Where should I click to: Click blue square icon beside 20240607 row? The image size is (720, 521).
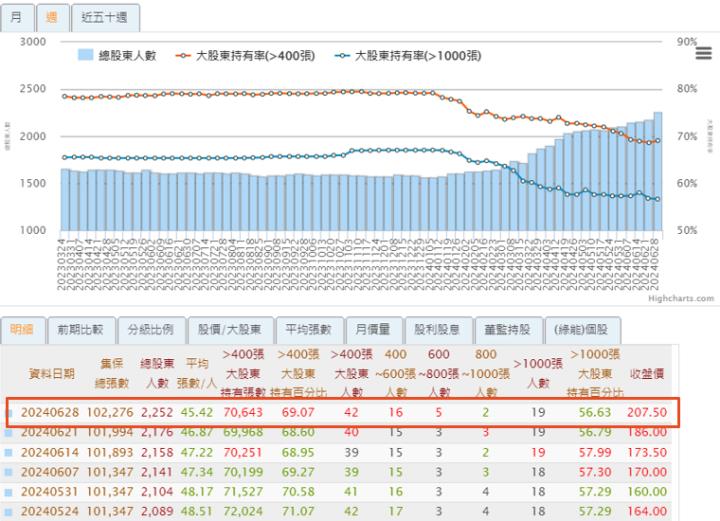(10, 471)
